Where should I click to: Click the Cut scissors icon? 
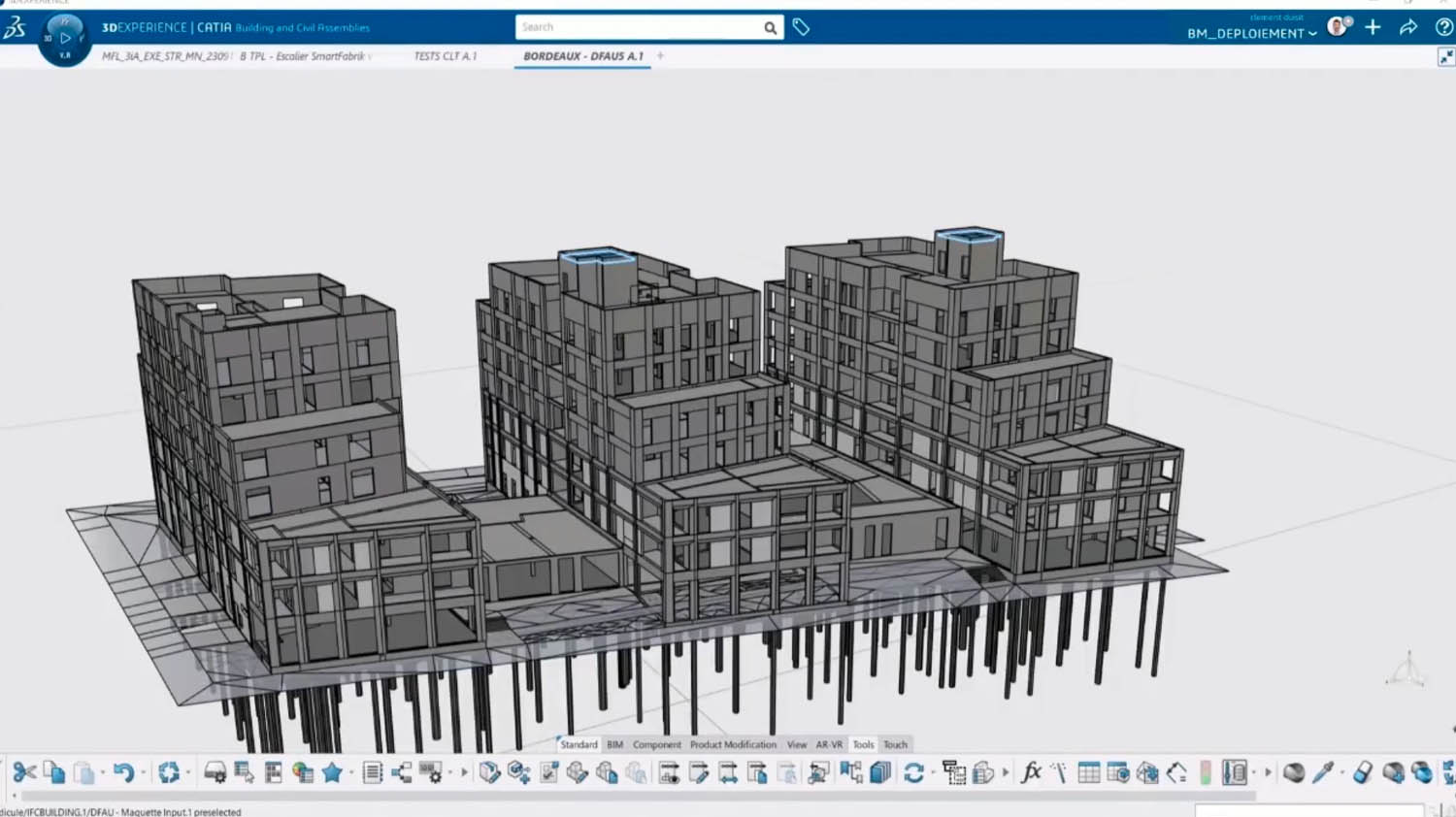coord(24,772)
